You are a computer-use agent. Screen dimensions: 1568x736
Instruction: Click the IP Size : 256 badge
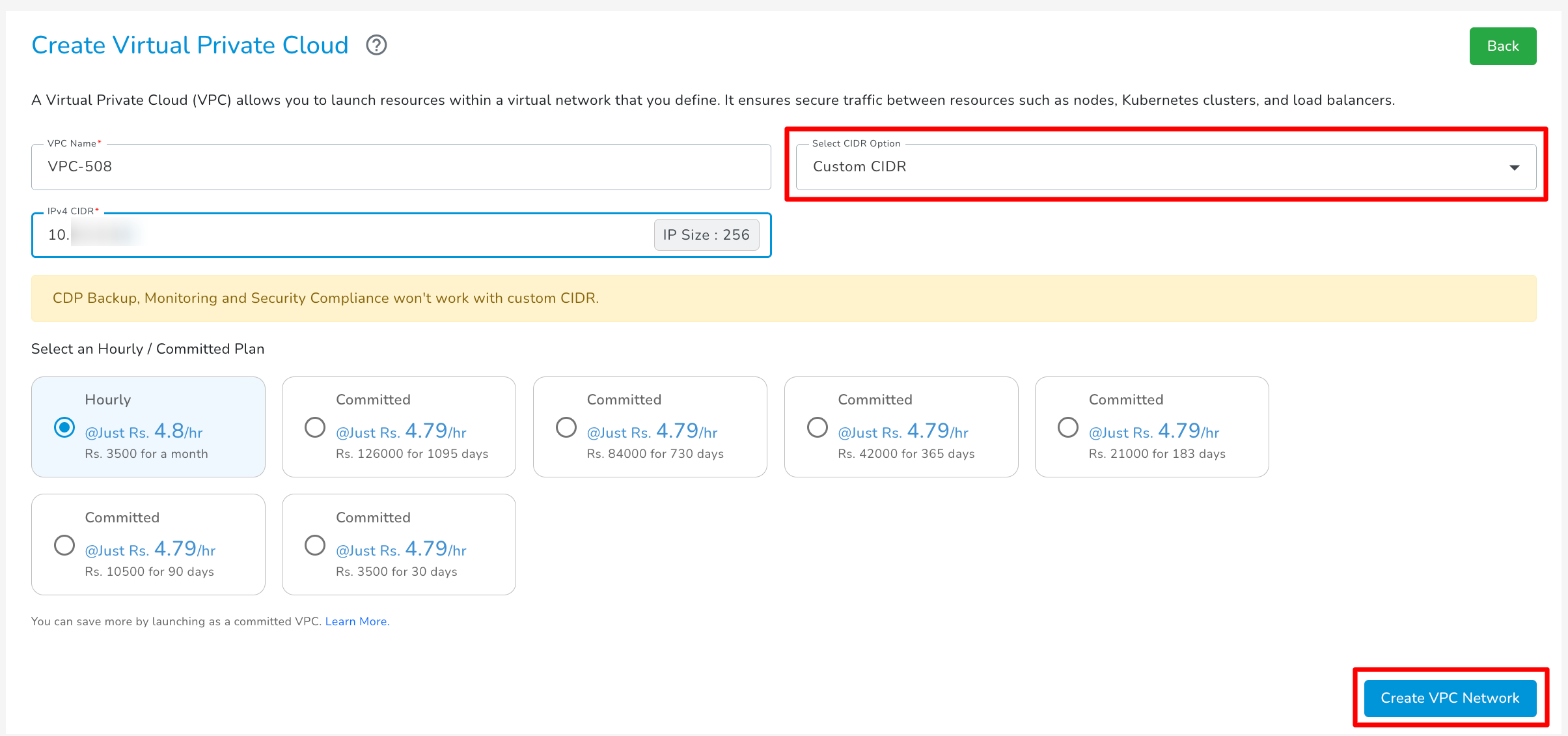click(706, 234)
